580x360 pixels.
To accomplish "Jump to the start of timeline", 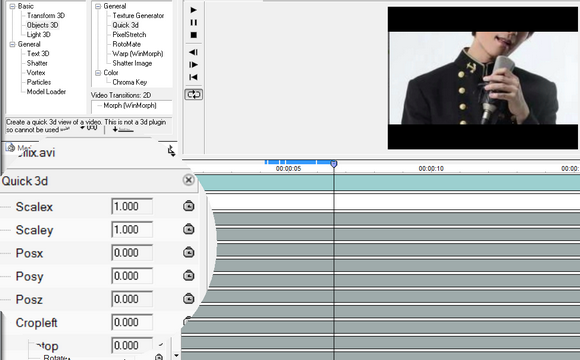I will coord(193,77).
